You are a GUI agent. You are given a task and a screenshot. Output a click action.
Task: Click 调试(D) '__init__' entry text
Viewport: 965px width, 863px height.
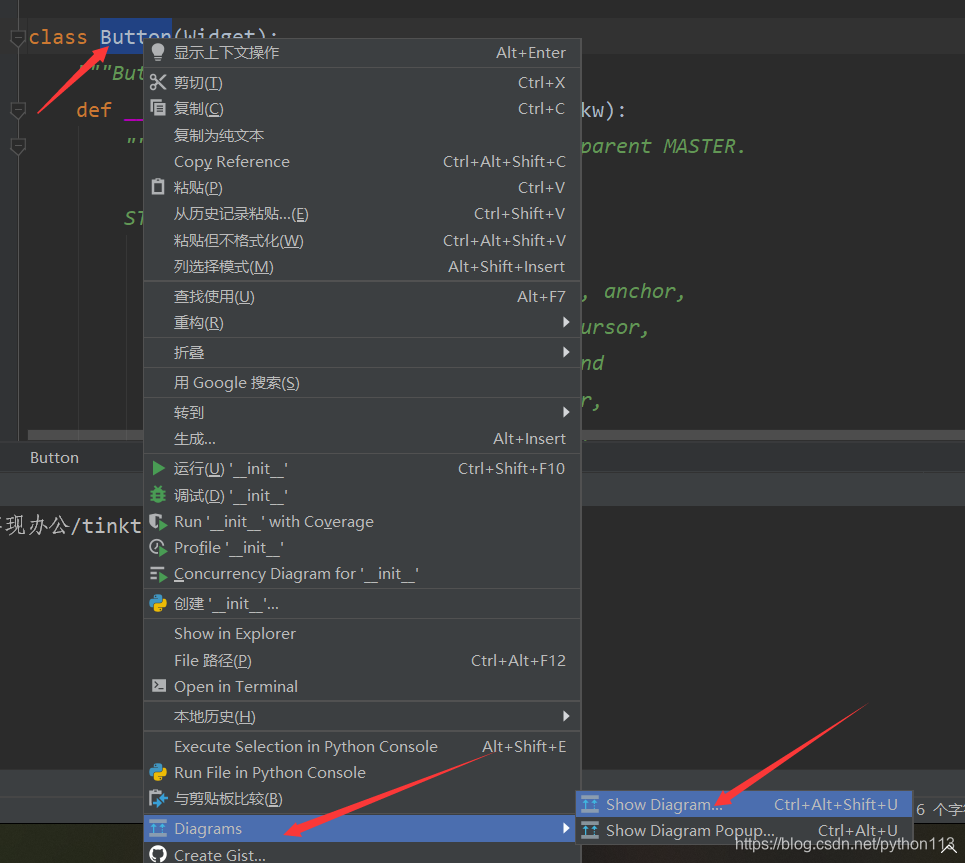[x=231, y=495]
